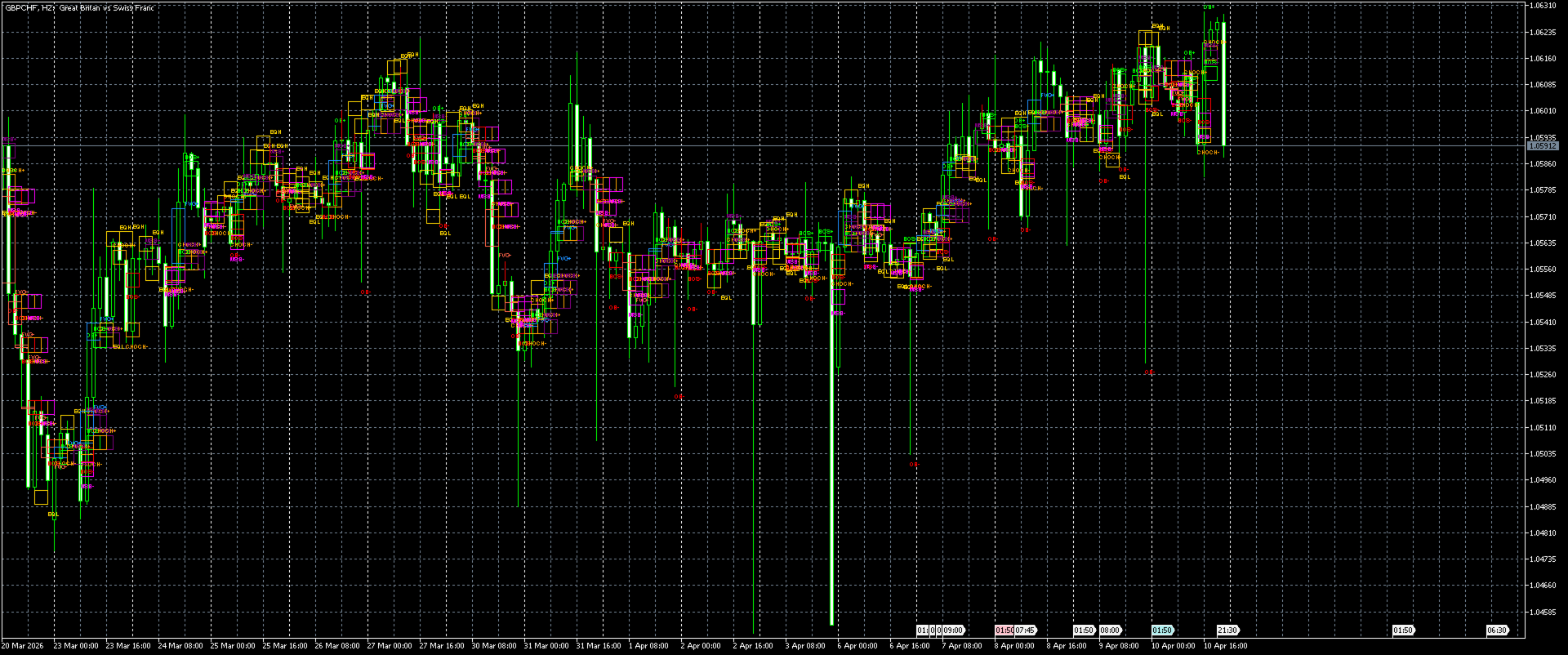Click the 21:30 time marker
The height and width of the screenshot is (655, 1568).
1227,630
